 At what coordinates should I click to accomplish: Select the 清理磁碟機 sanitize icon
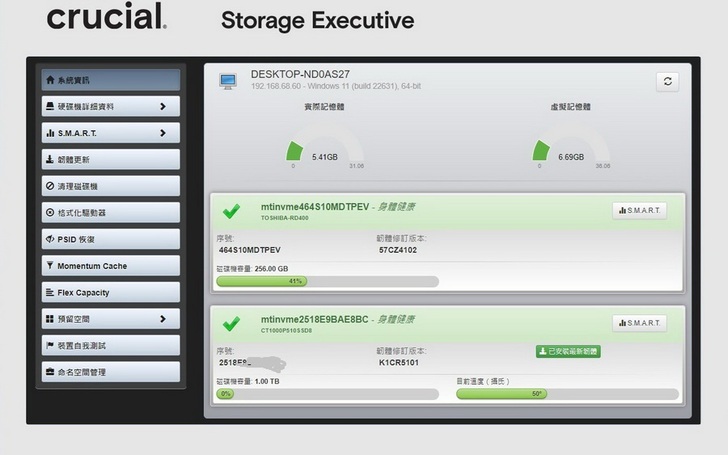50,186
